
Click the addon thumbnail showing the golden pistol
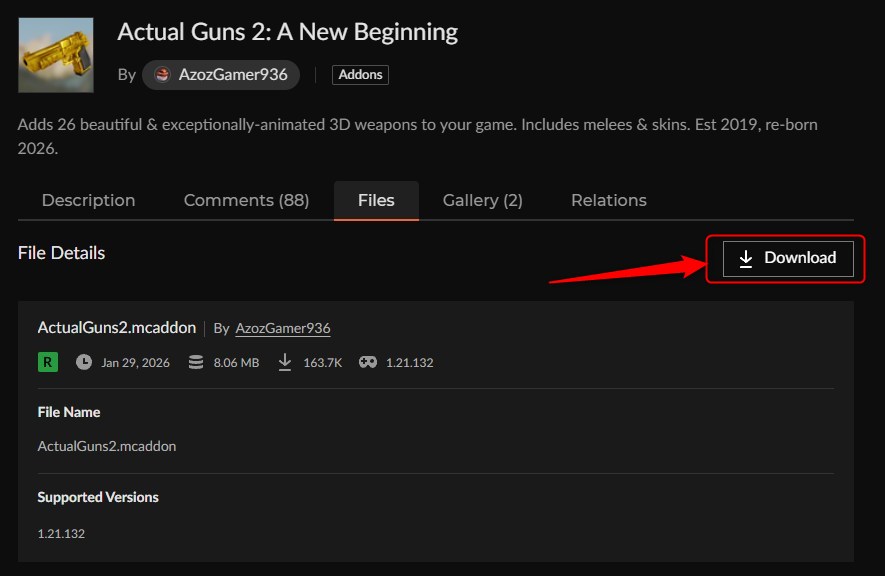[x=55, y=55]
